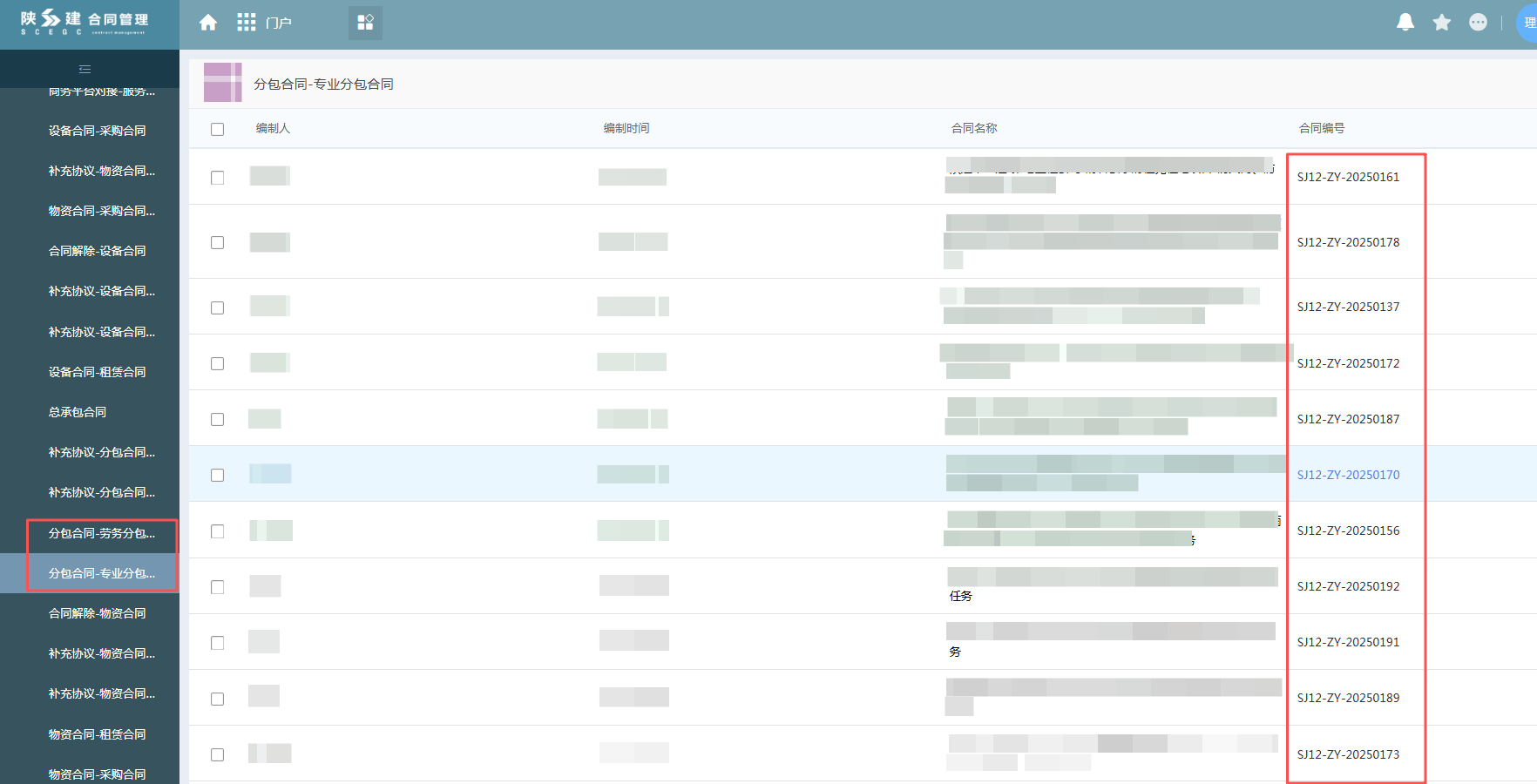1537x784 pixels.
Task: Click contract number SJ12-ZY-20250192
Action: tap(1348, 586)
